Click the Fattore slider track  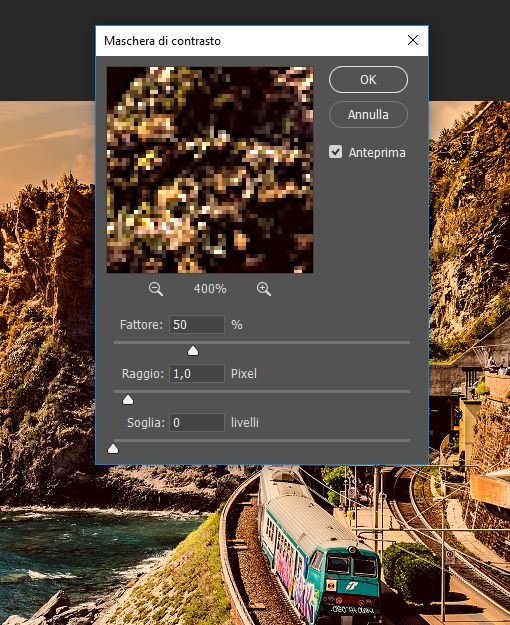tap(262, 342)
